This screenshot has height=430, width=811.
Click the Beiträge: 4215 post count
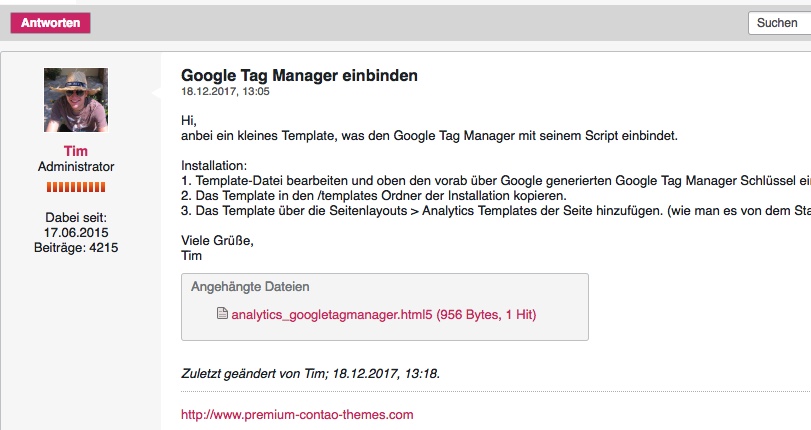click(76, 247)
